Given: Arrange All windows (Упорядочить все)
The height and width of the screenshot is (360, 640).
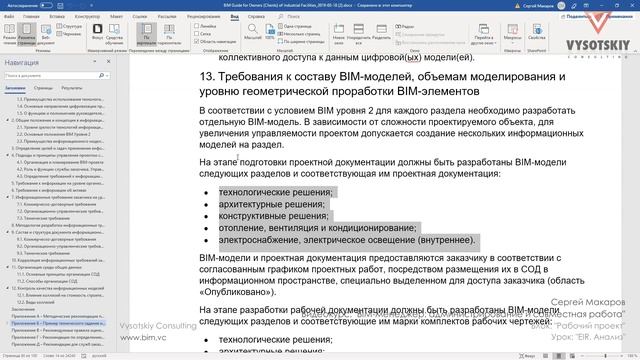Looking at the screenshot, I should click(358, 34).
